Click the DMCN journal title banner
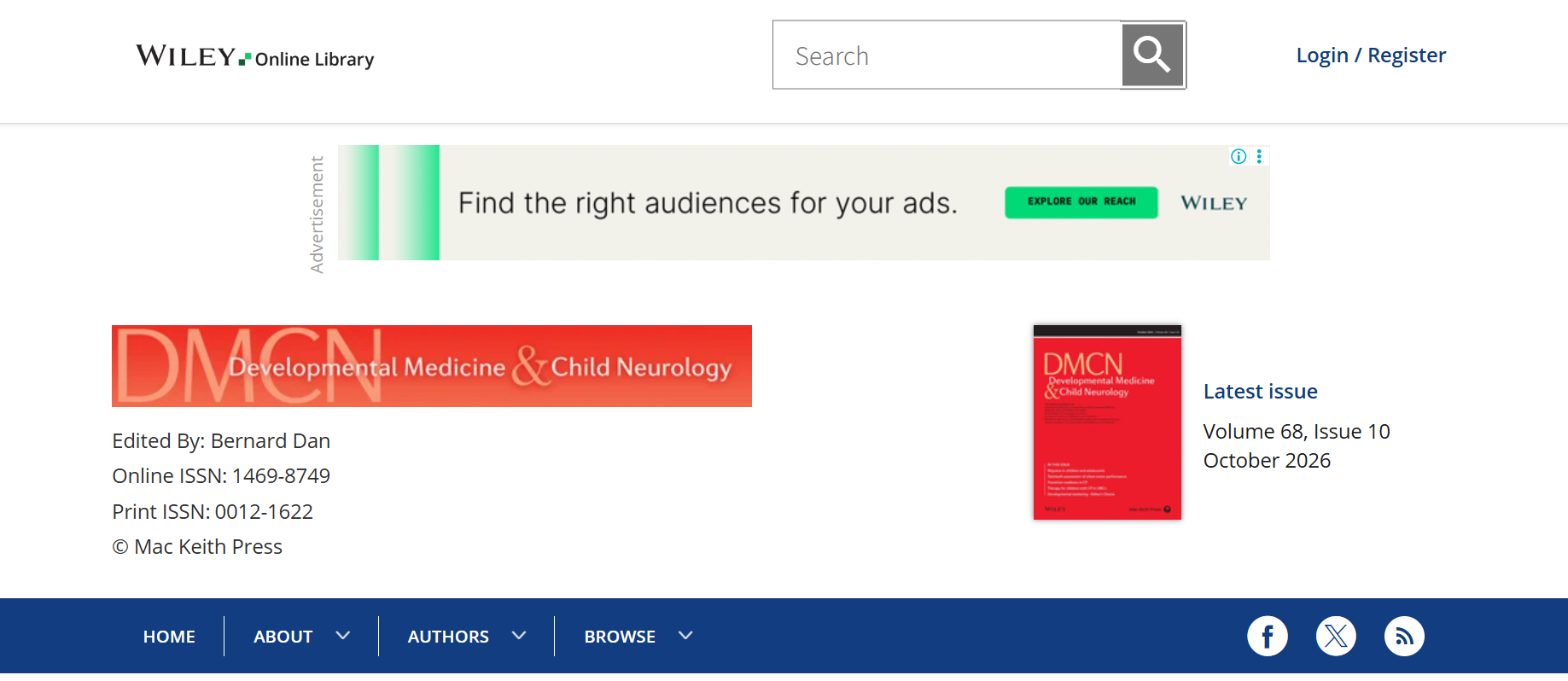 click(x=432, y=366)
